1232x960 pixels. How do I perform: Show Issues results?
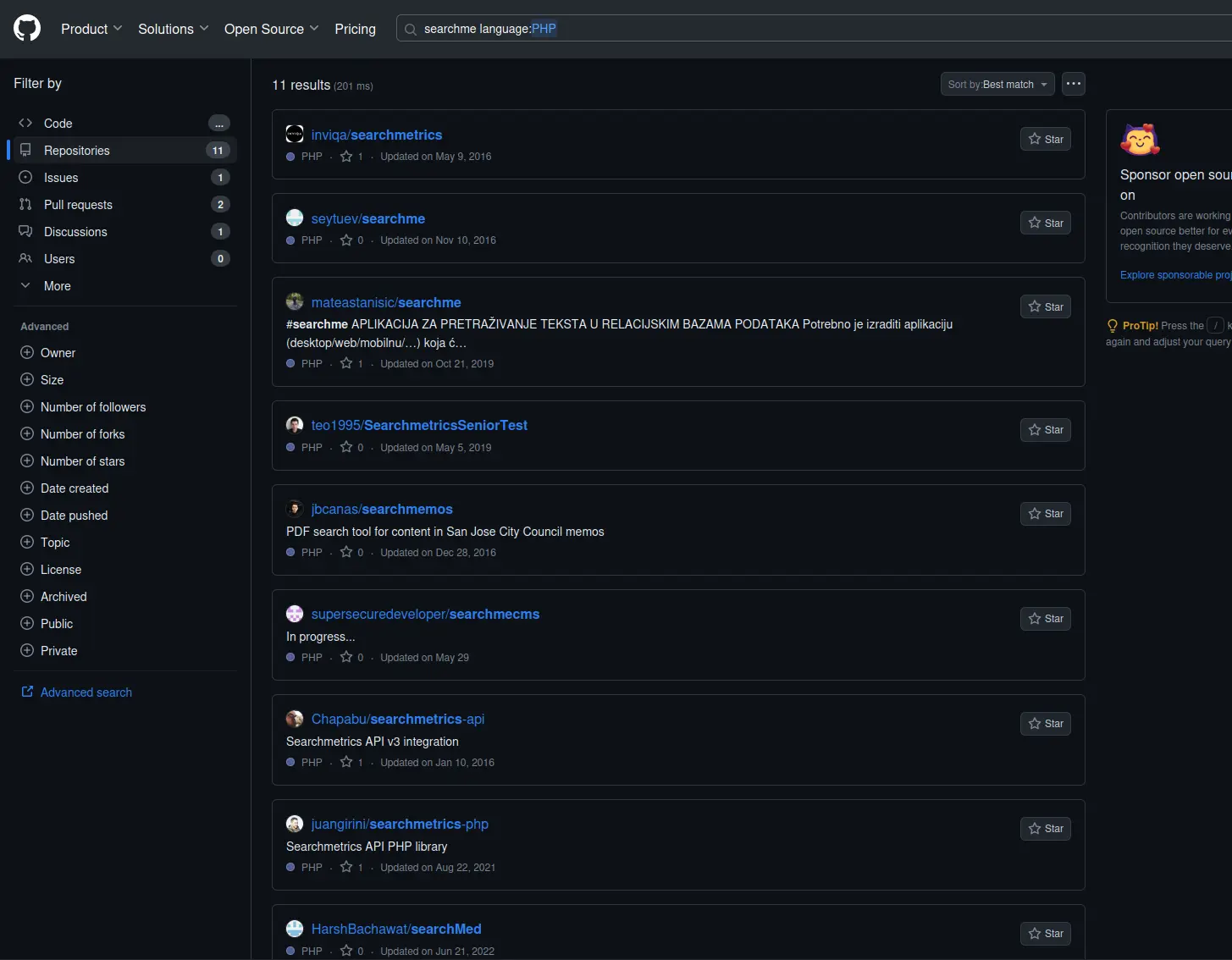coord(124,178)
